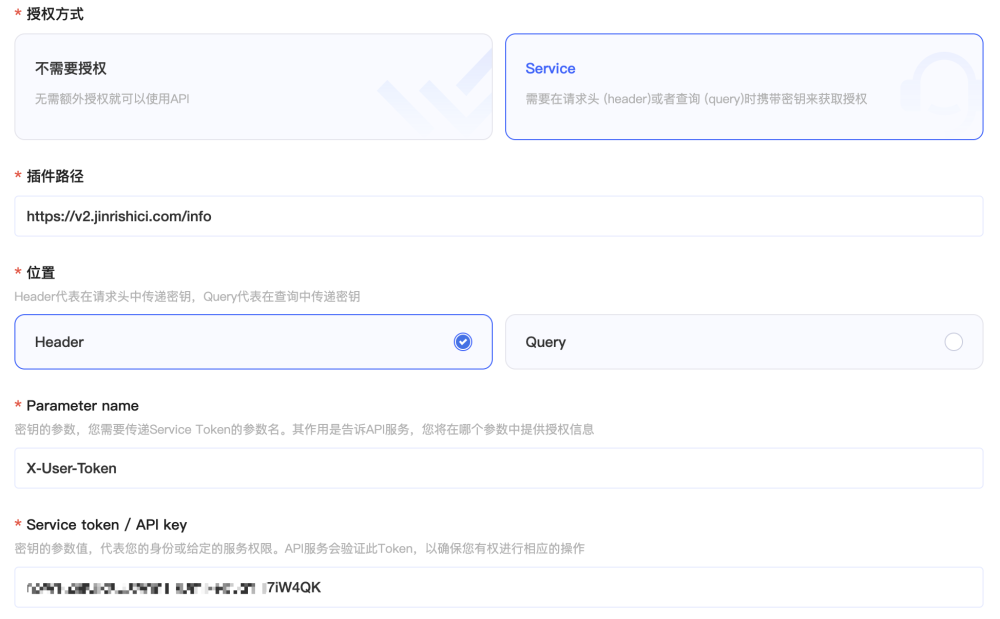Click the 位置 section label
1000x619 pixels.
pos(41,272)
